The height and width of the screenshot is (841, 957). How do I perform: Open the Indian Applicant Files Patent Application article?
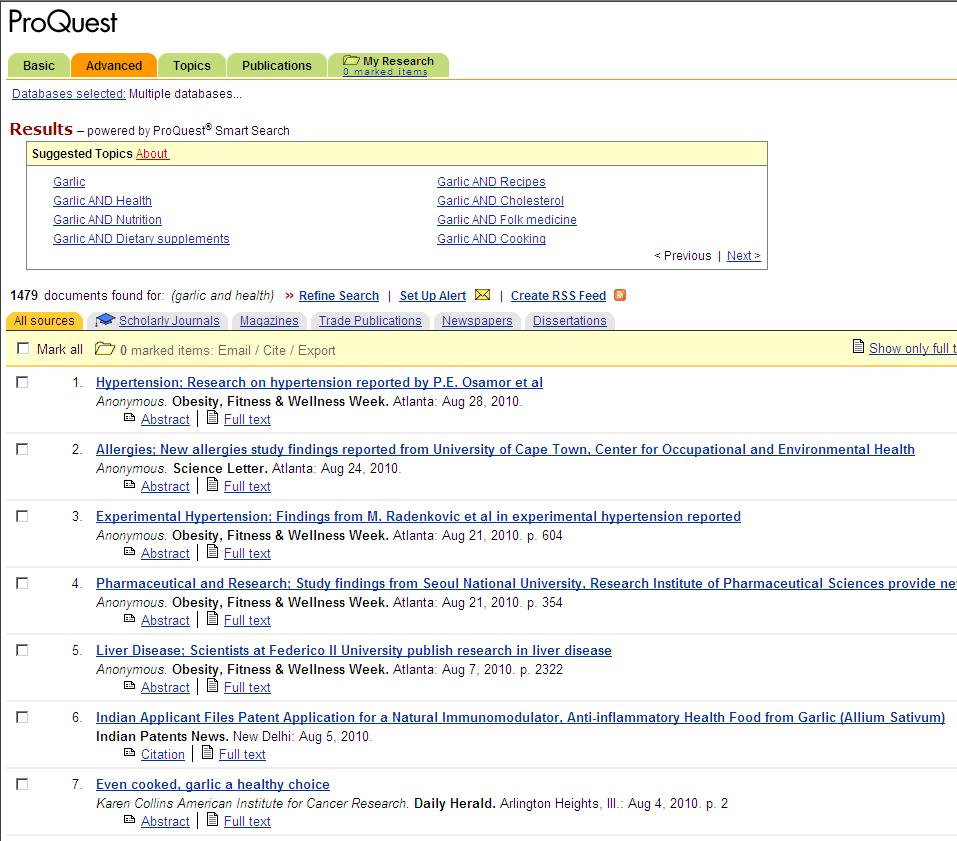pos(520,718)
